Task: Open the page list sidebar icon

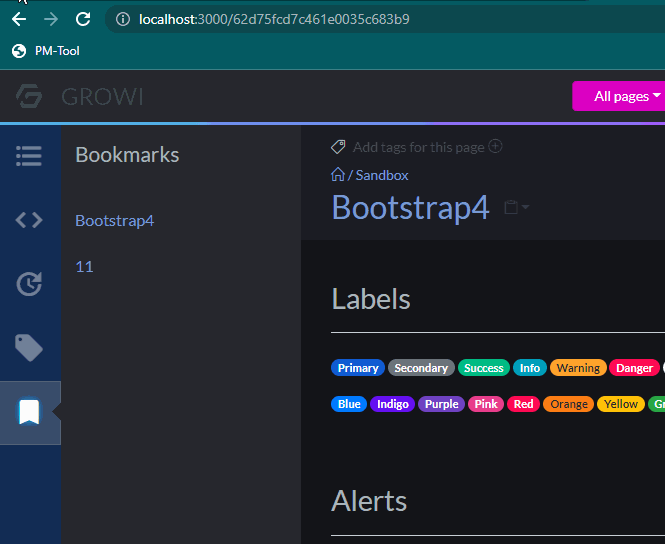Action: [x=29, y=156]
